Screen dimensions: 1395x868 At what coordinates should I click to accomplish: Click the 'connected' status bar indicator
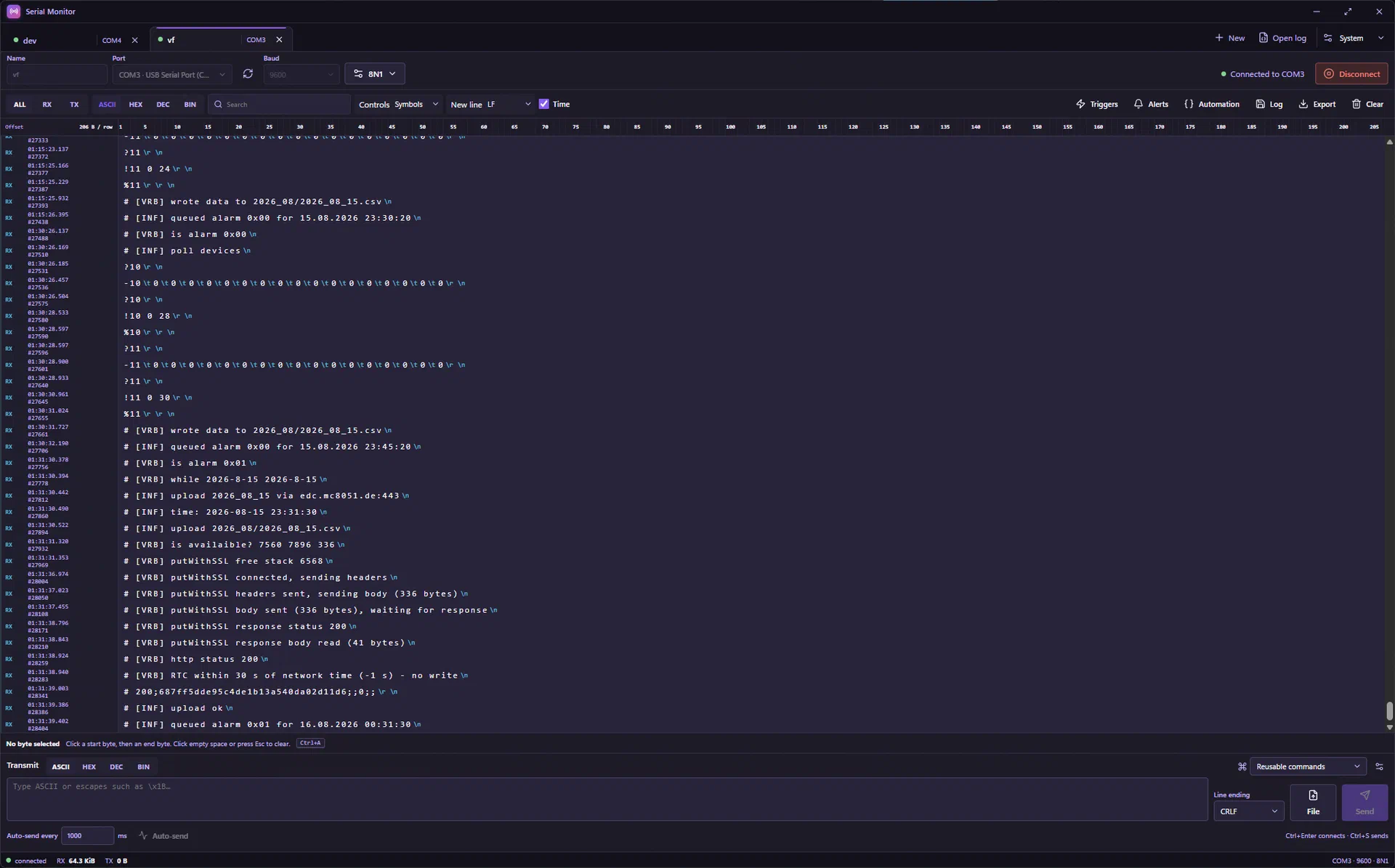coord(26,861)
